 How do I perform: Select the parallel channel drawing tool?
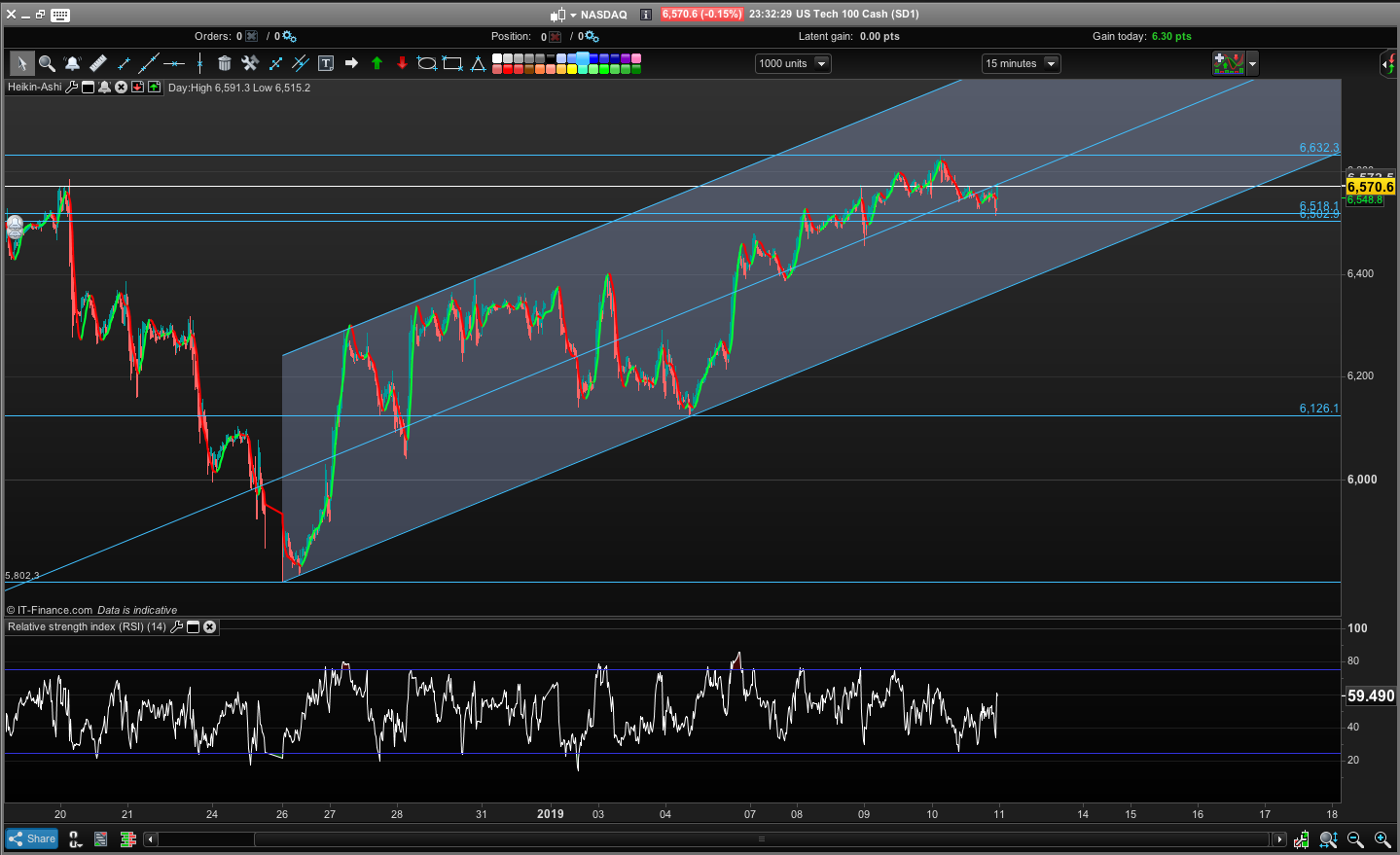301,63
